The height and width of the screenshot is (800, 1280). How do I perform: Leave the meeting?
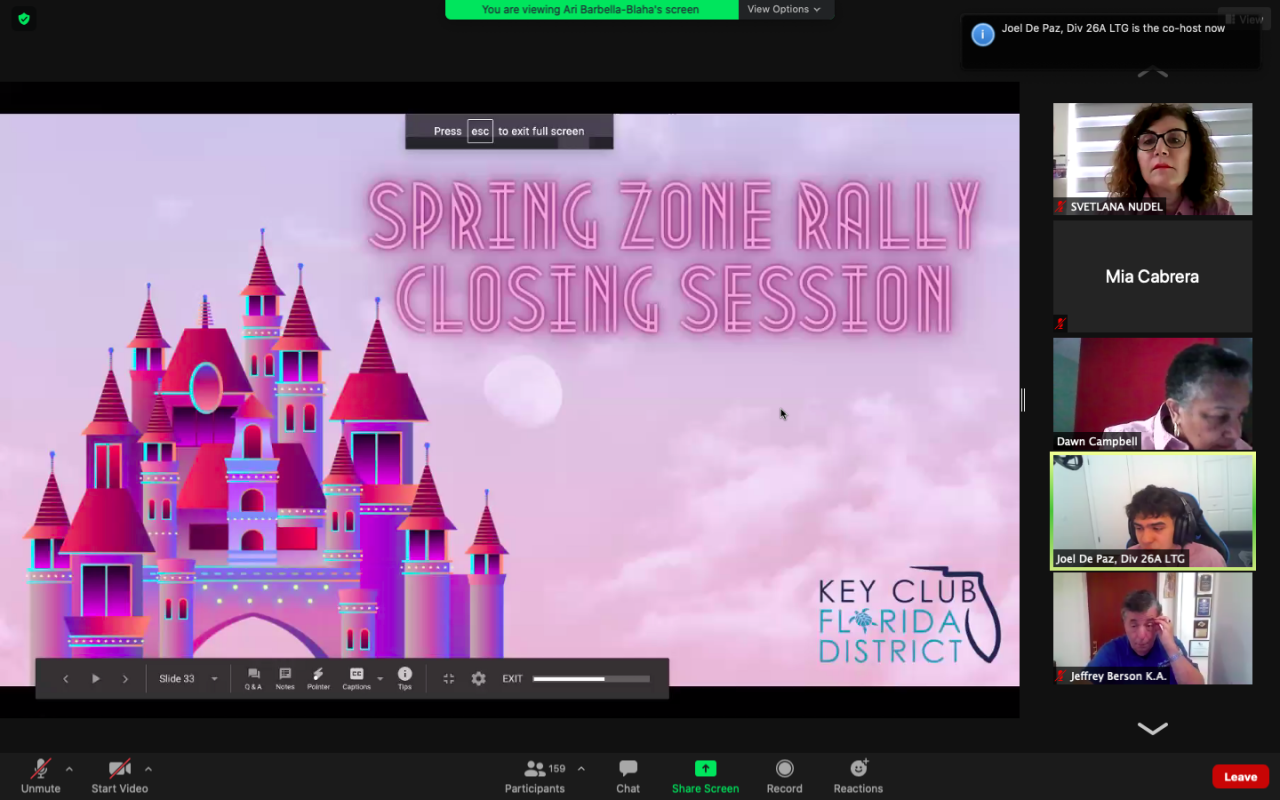[1241, 777]
